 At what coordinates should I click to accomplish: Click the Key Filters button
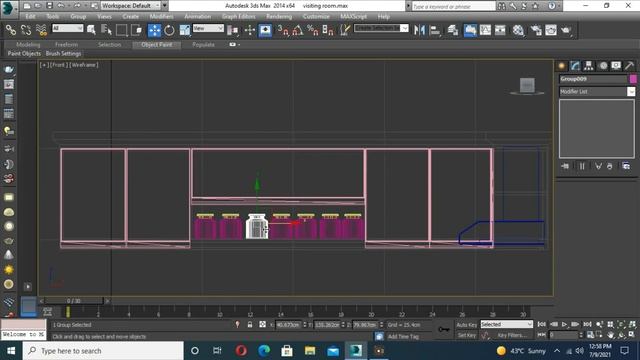[511, 335]
